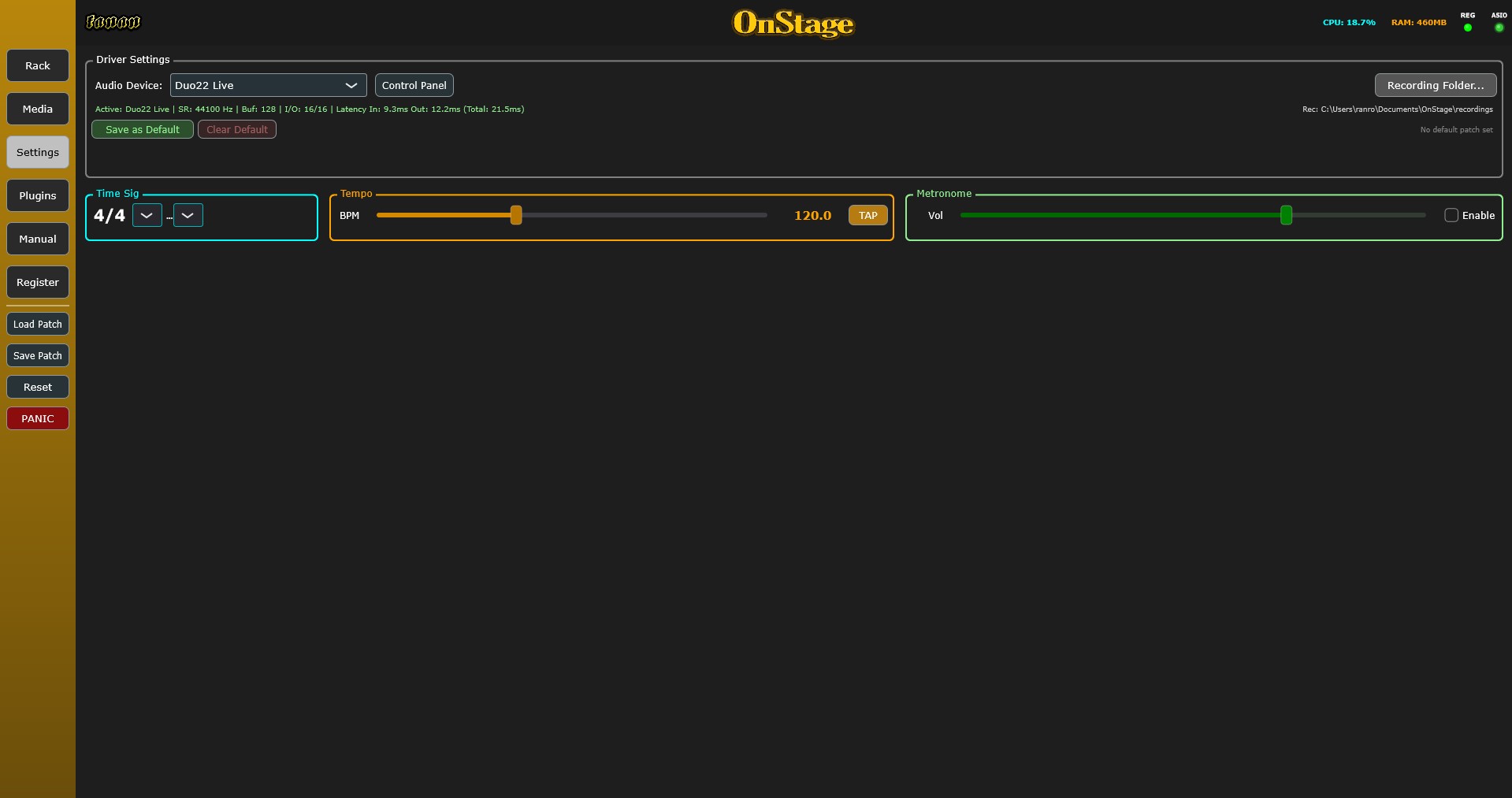The width and height of the screenshot is (1512, 798).
Task: Click the Reset button
Action: [x=38, y=387]
